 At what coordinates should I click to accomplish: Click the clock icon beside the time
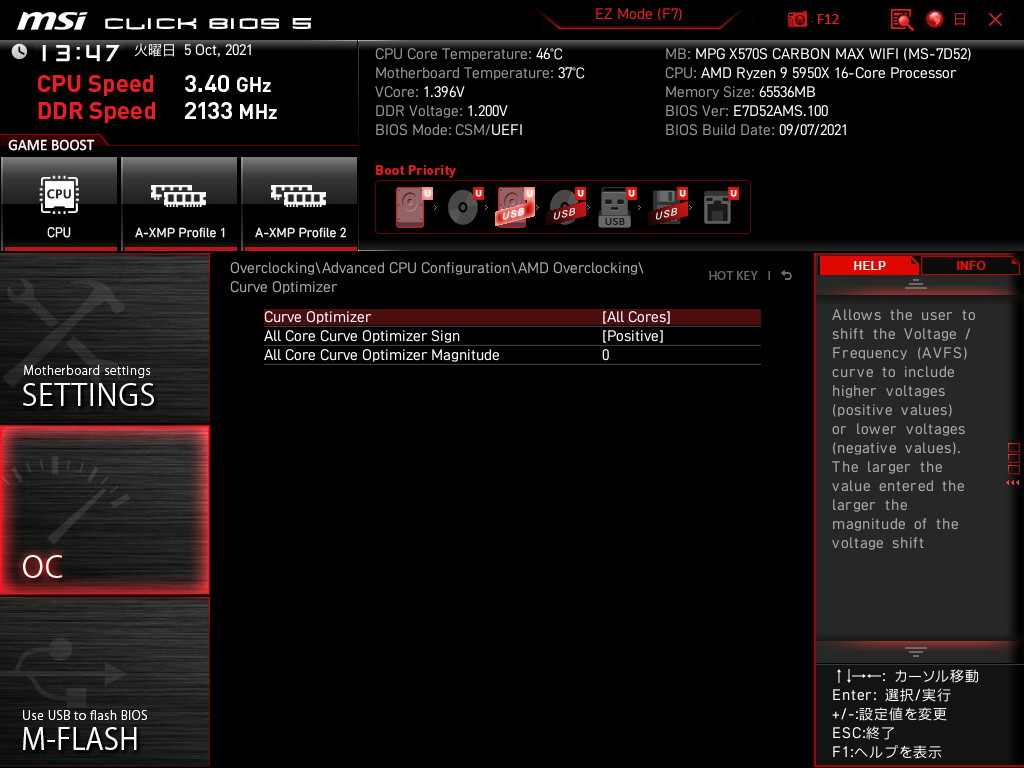(x=20, y=52)
